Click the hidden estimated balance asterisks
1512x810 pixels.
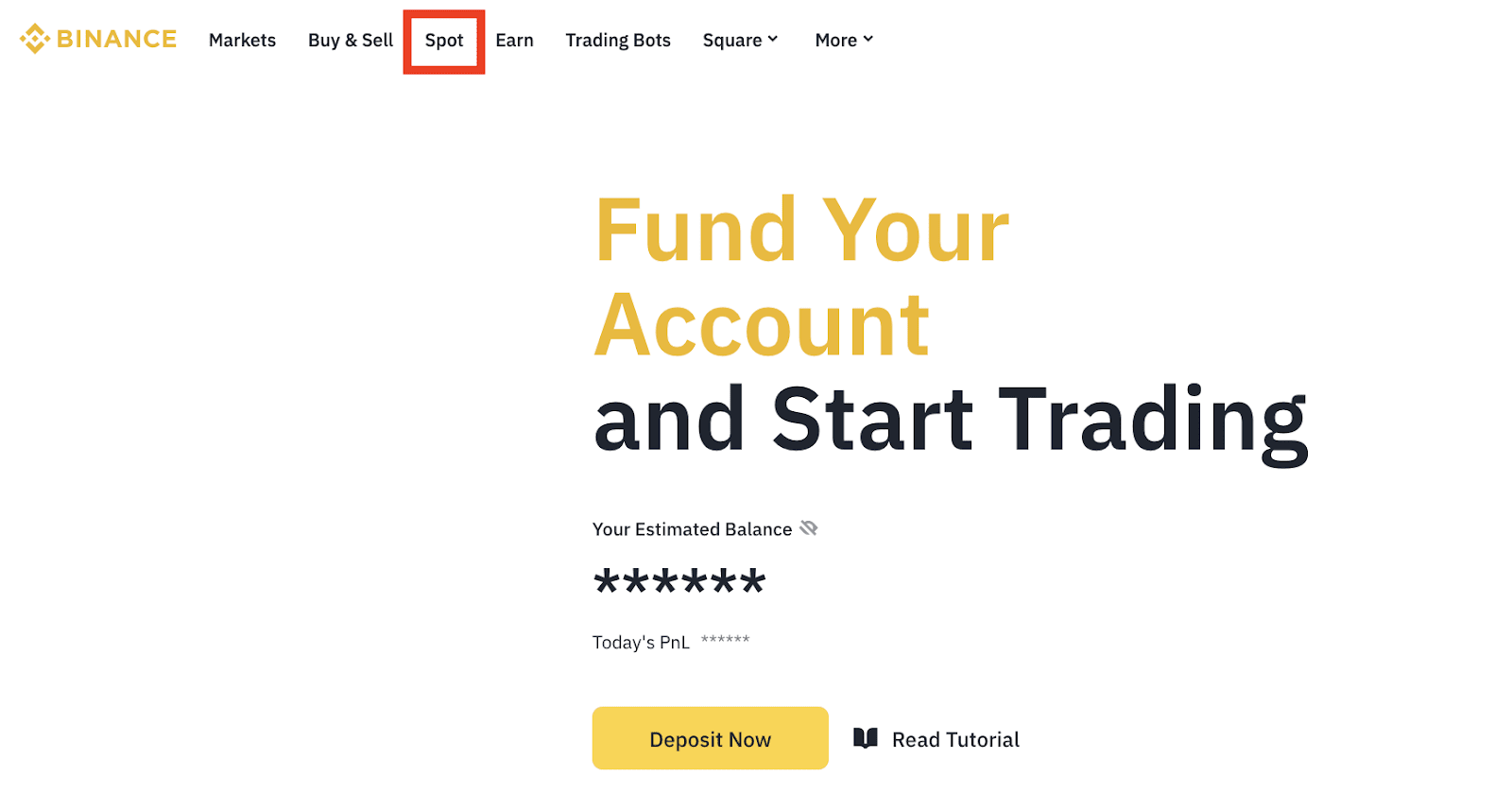(679, 581)
